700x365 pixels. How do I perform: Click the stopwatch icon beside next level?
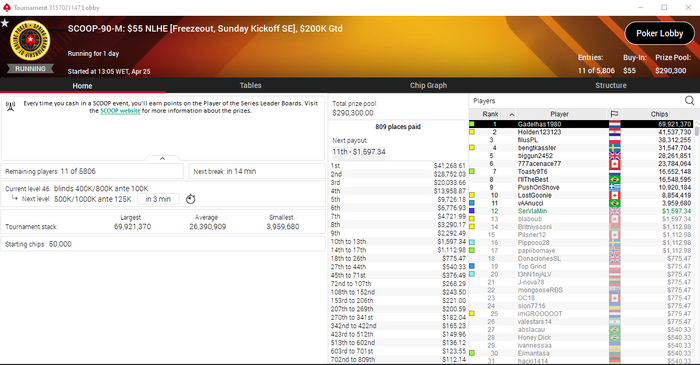click(191, 199)
